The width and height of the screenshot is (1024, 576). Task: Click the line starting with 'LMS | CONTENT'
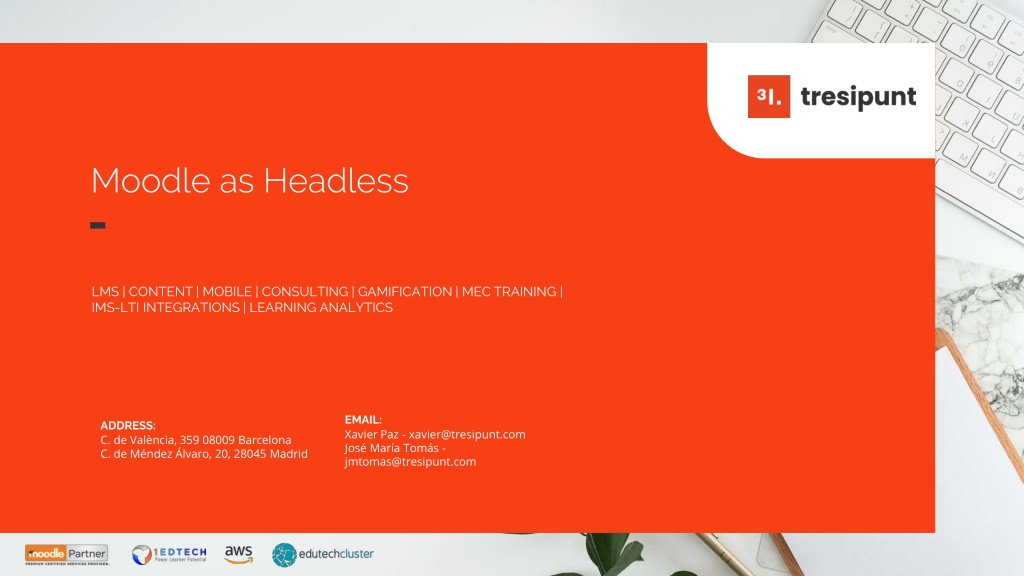coord(327,292)
